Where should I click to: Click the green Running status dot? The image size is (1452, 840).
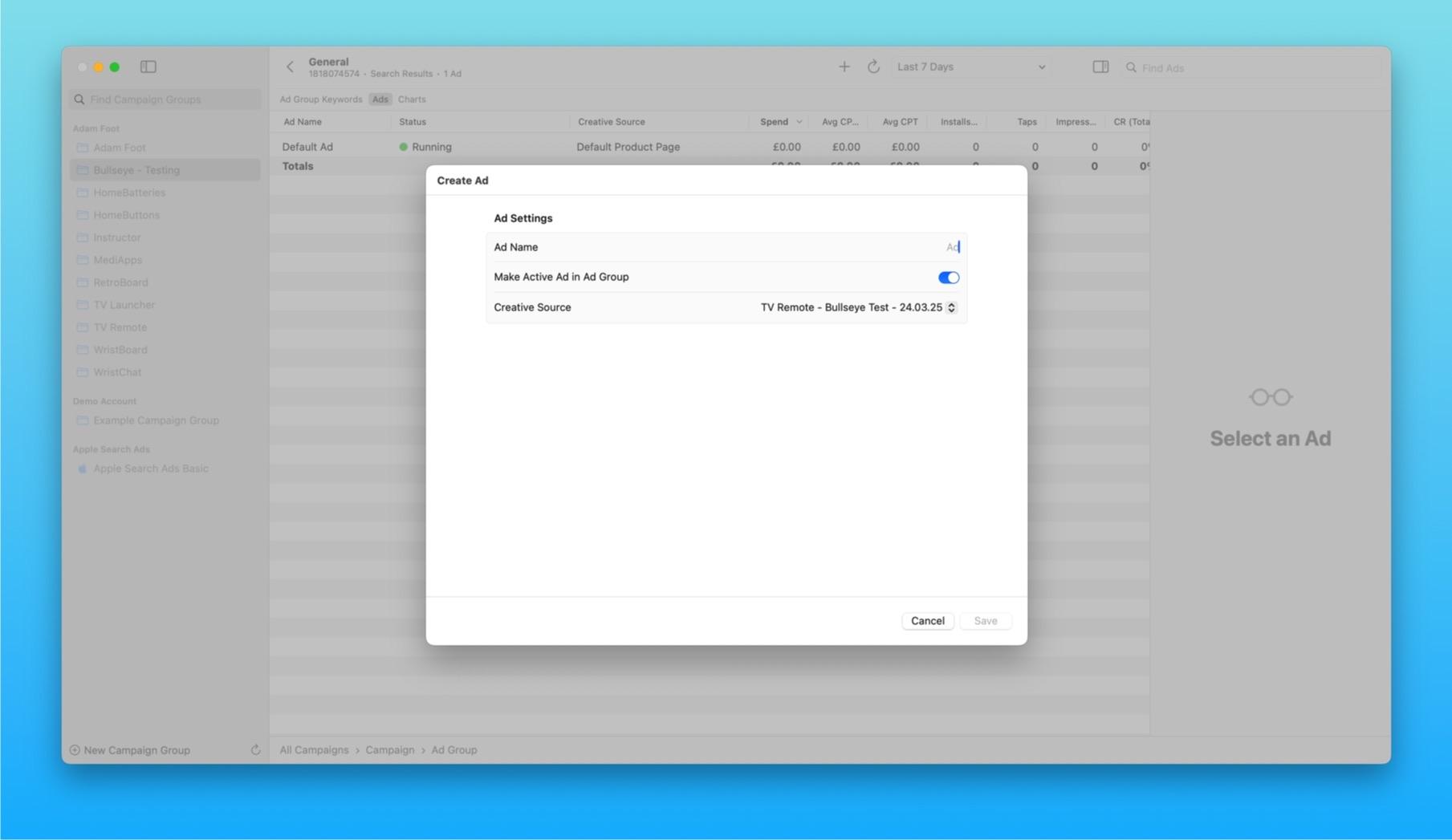(403, 147)
